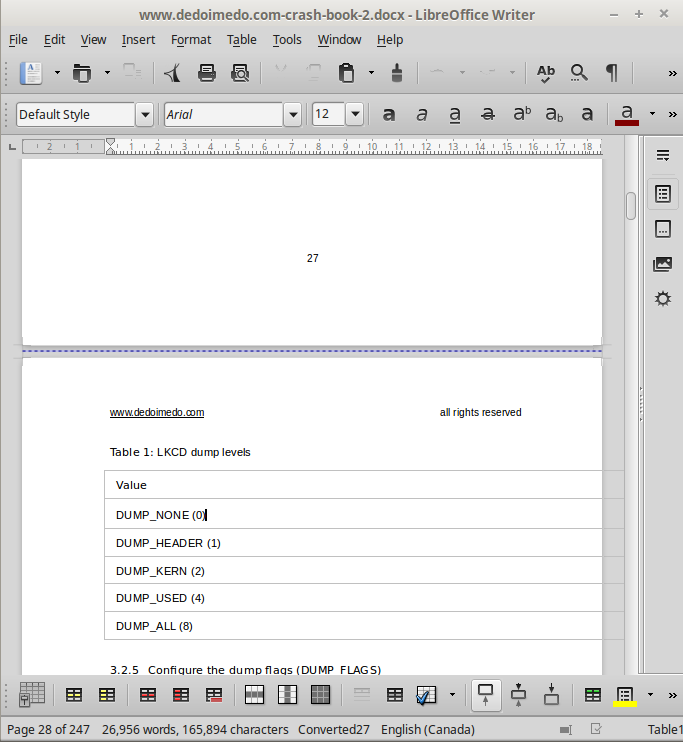This screenshot has height=742, width=683.
Task: Export the document directly as PDF
Action: click(173, 73)
